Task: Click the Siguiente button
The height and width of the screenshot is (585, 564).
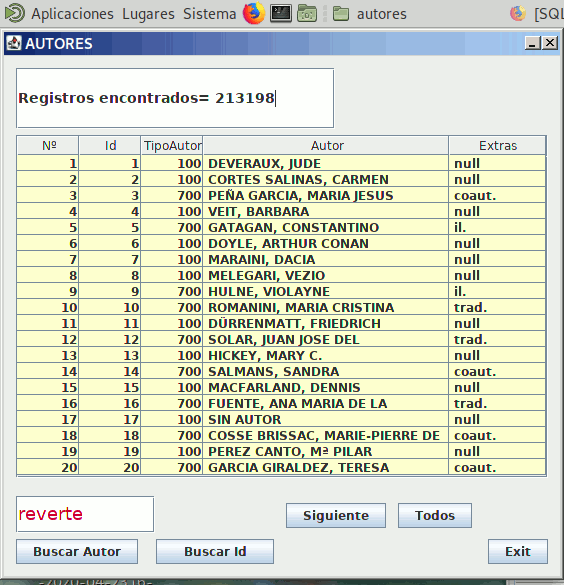Action: click(x=336, y=515)
